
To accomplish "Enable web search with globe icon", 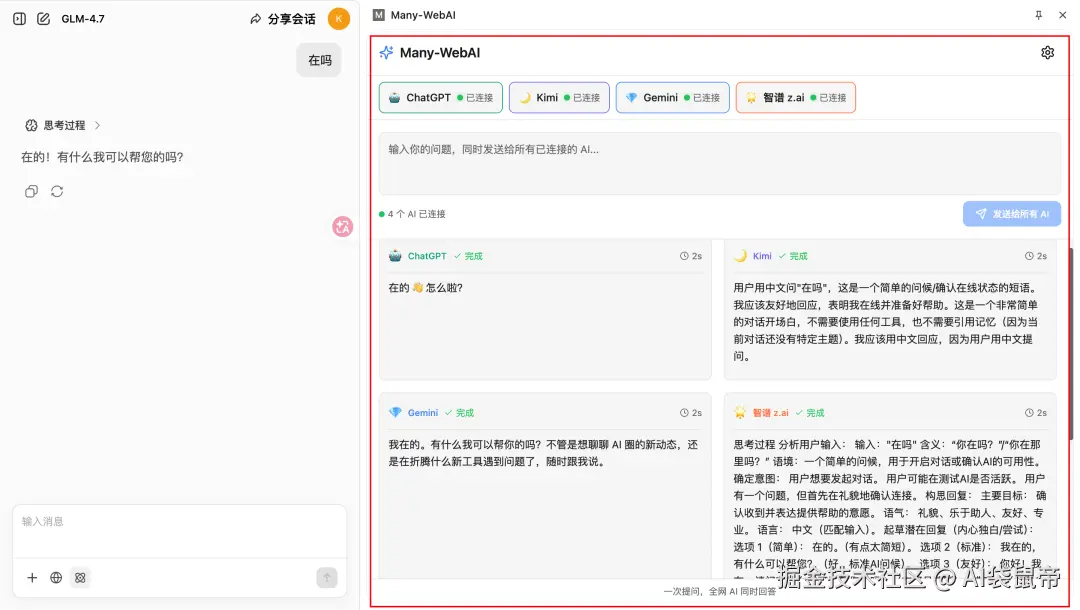I will click(56, 577).
